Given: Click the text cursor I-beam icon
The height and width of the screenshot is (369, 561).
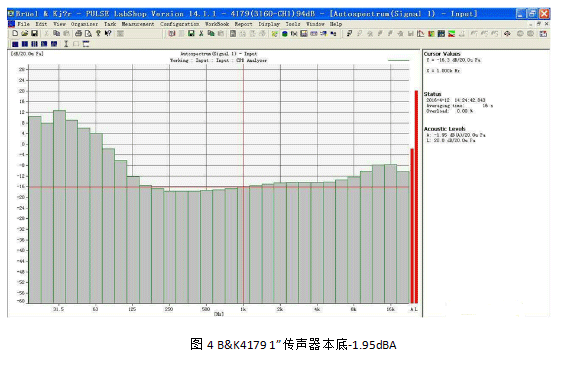Looking at the screenshot, I should coord(66,44).
